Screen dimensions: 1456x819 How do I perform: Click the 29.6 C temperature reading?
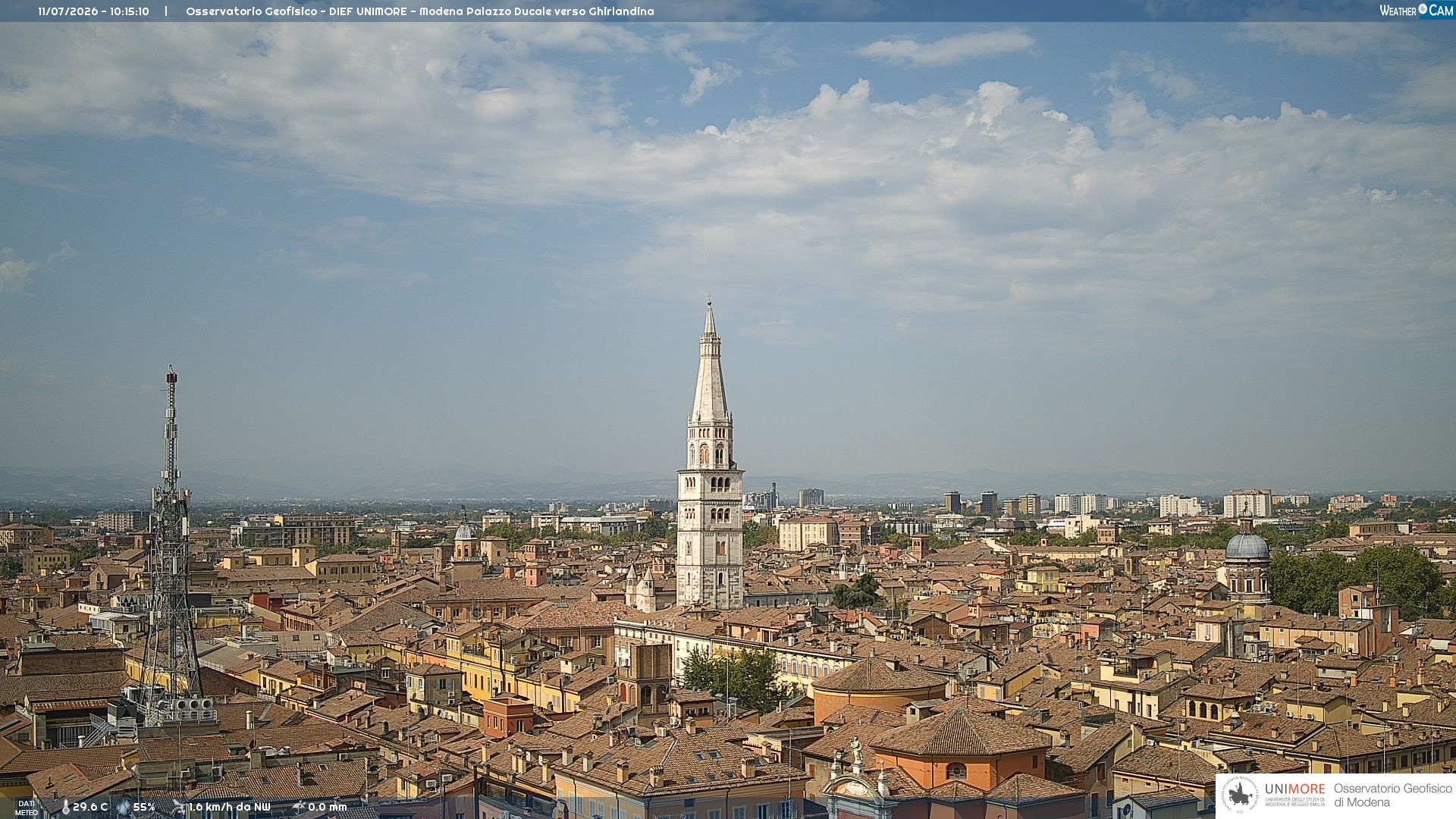(x=90, y=808)
